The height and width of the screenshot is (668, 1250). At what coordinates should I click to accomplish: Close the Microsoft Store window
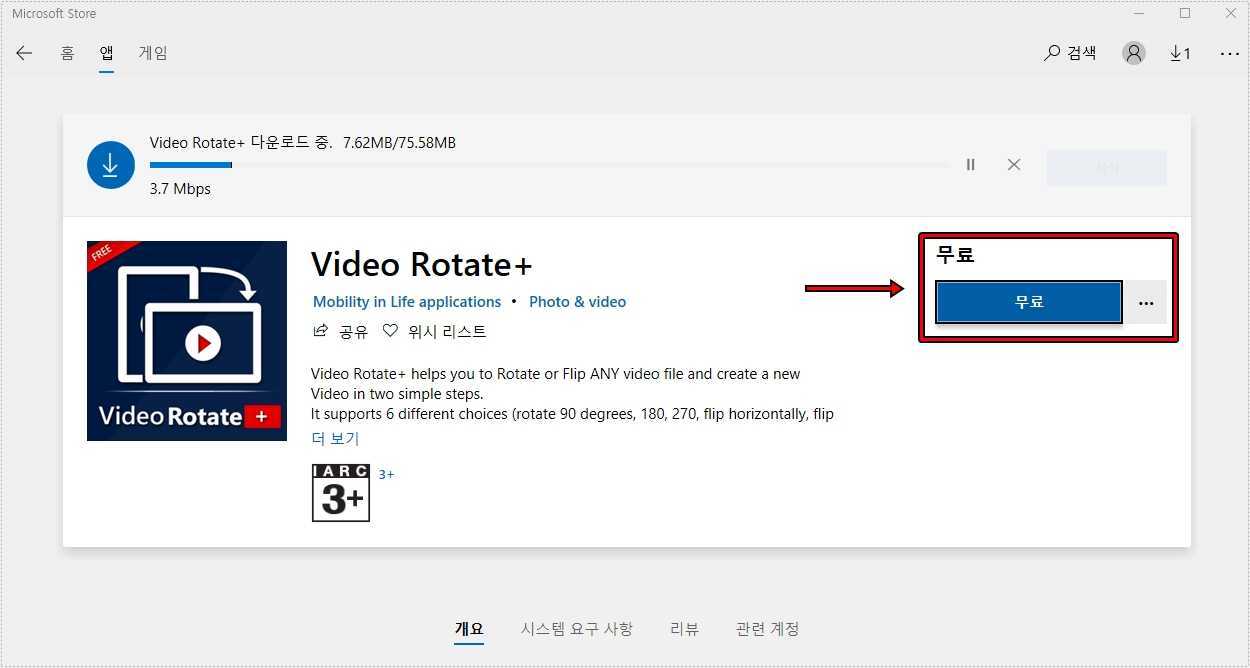(1230, 14)
